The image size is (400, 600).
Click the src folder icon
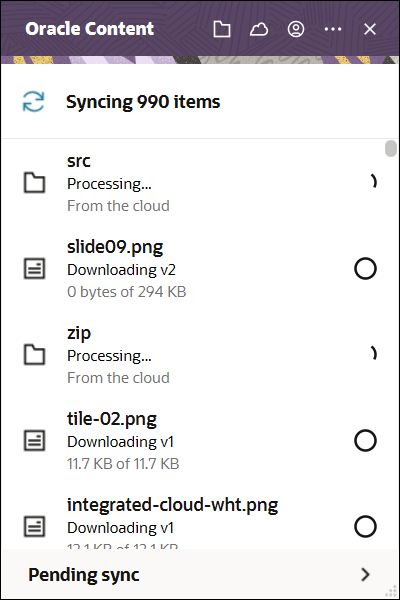click(34, 183)
